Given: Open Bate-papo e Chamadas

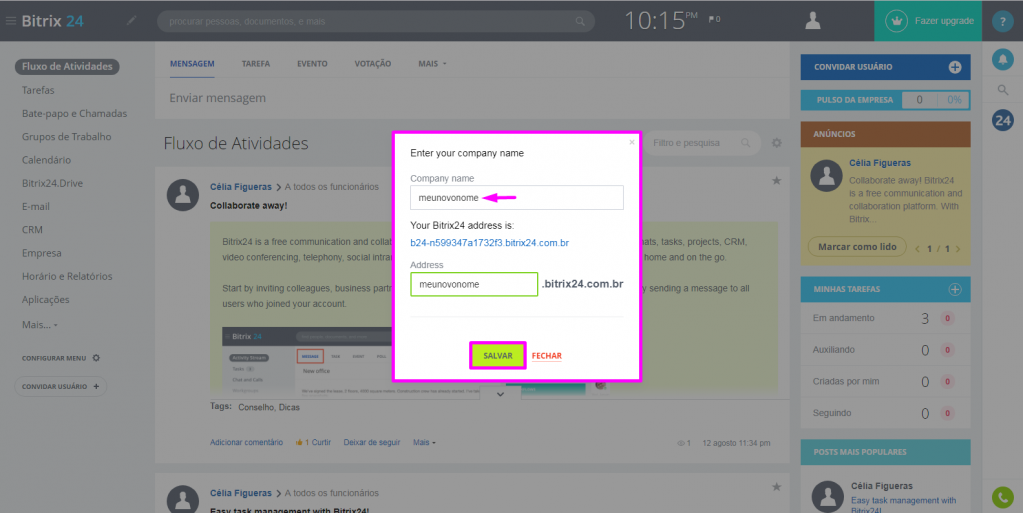Looking at the screenshot, I should pos(74,114).
